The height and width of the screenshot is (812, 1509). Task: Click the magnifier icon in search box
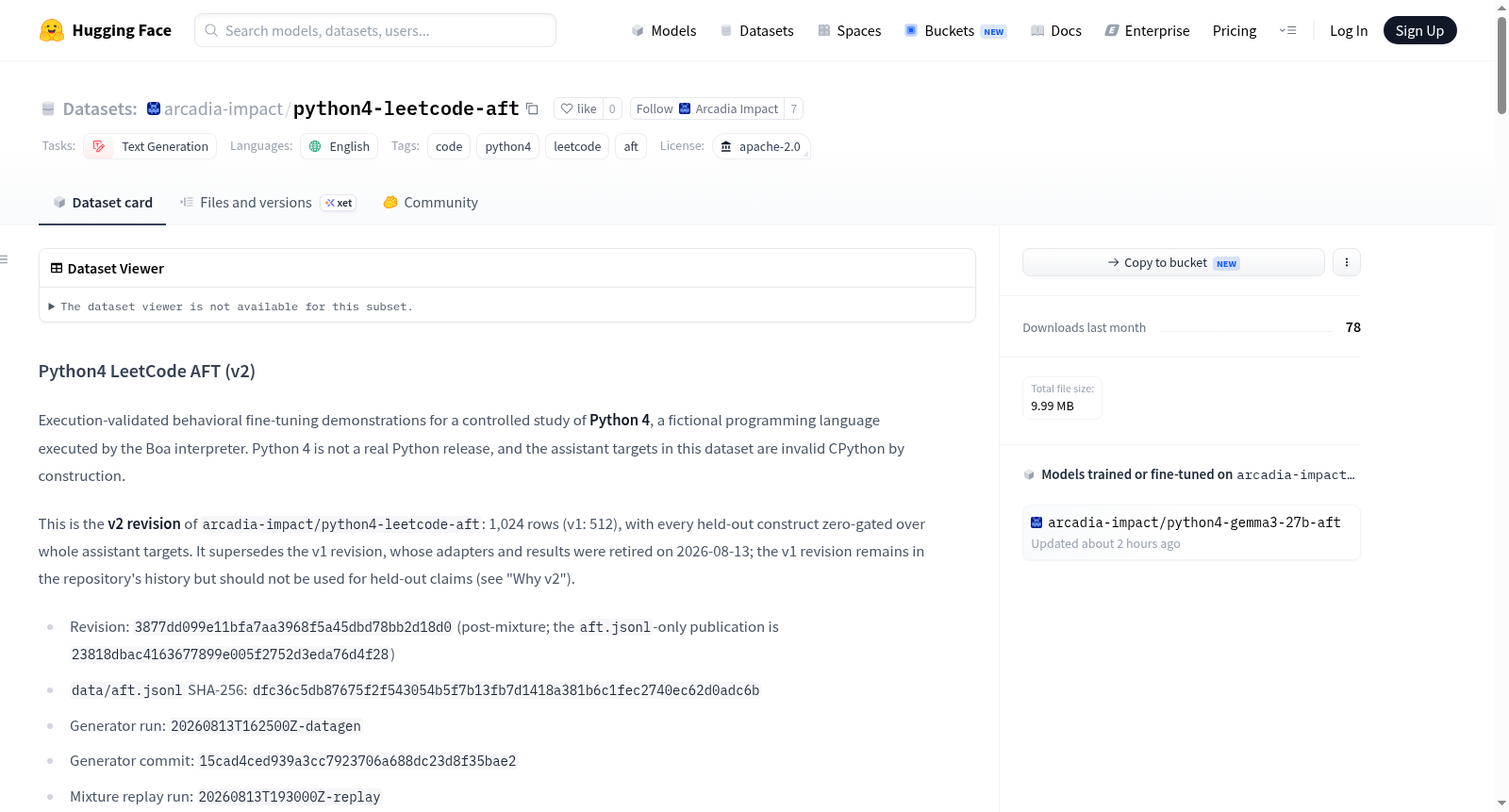click(211, 30)
